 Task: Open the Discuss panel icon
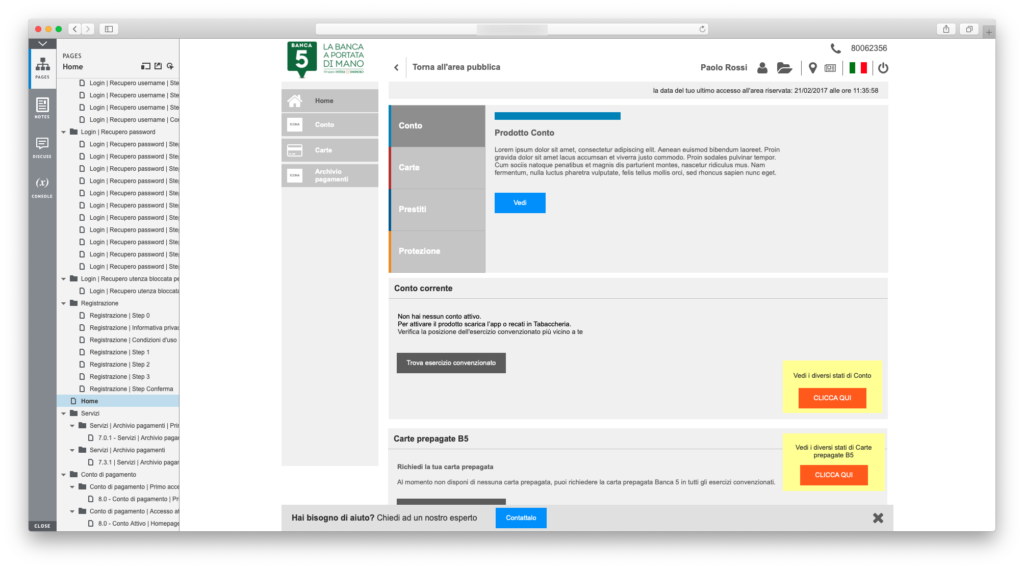point(42,148)
